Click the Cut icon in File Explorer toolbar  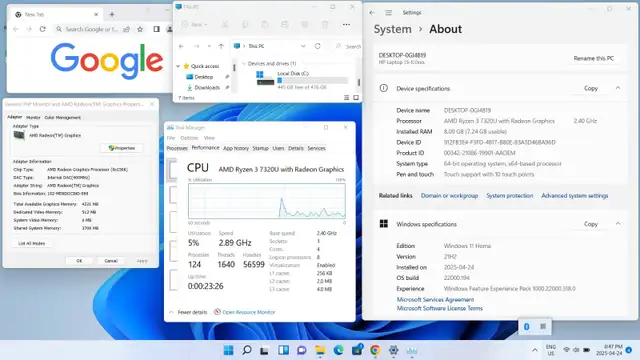(224, 24)
